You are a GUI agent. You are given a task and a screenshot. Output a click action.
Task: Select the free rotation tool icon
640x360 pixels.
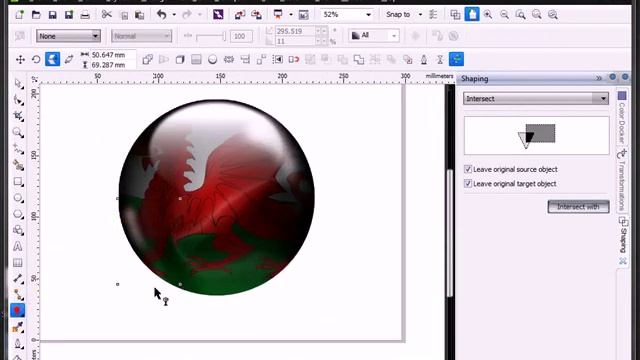click(36, 60)
